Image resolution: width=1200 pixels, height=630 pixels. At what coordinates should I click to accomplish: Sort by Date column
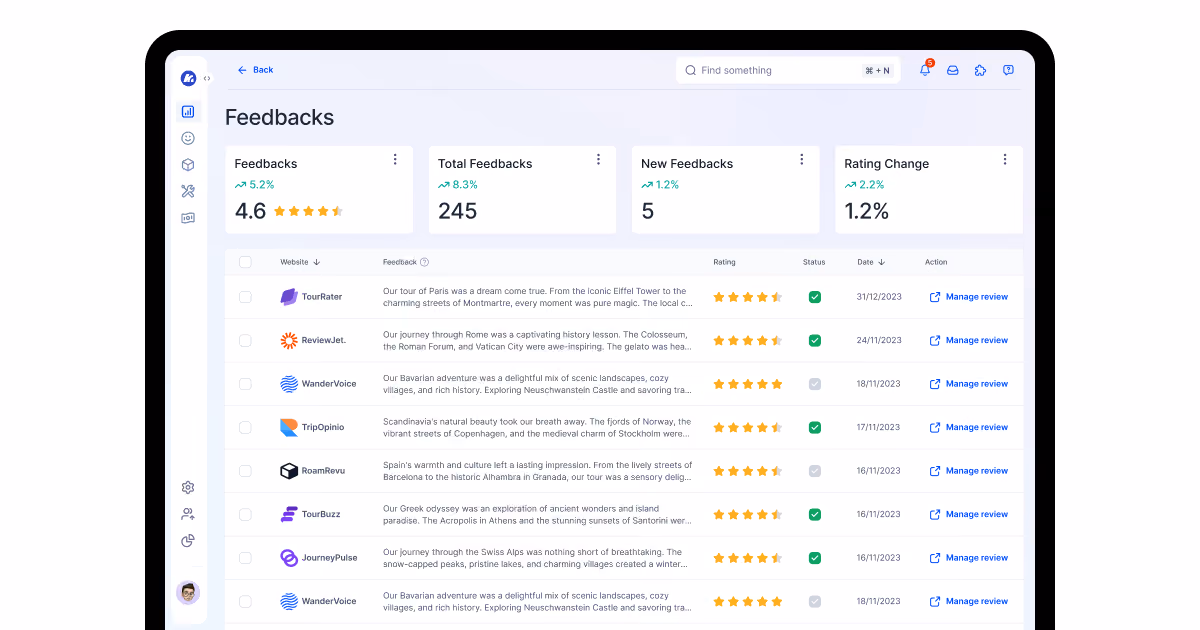[871, 262]
